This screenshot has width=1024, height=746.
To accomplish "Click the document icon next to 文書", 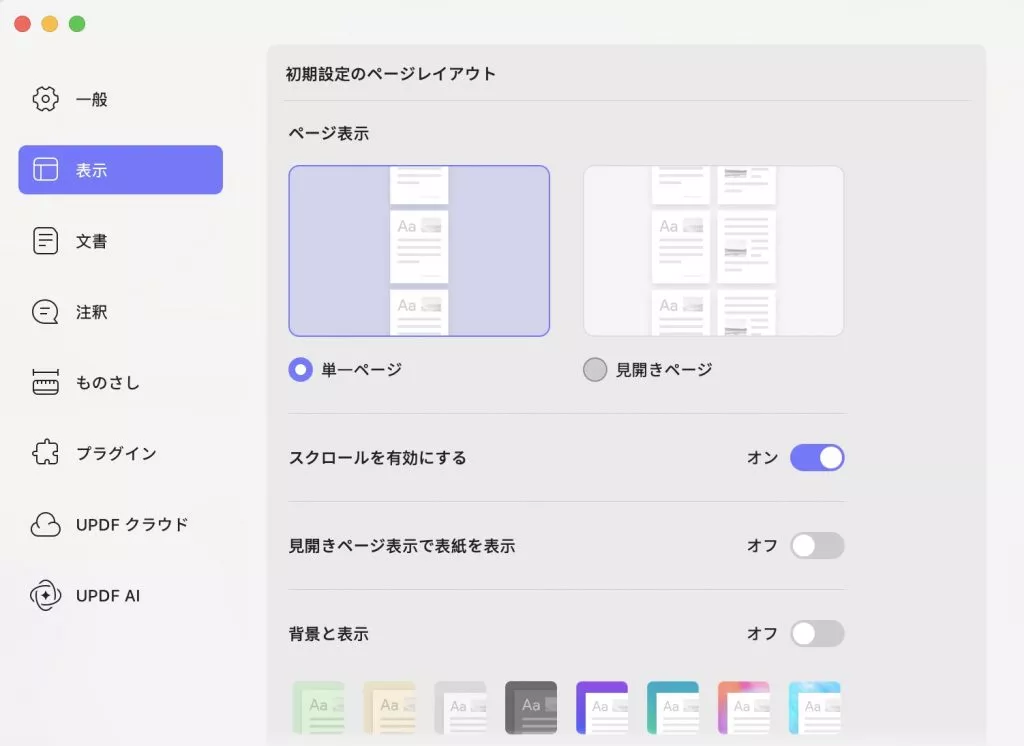I will [x=45, y=240].
